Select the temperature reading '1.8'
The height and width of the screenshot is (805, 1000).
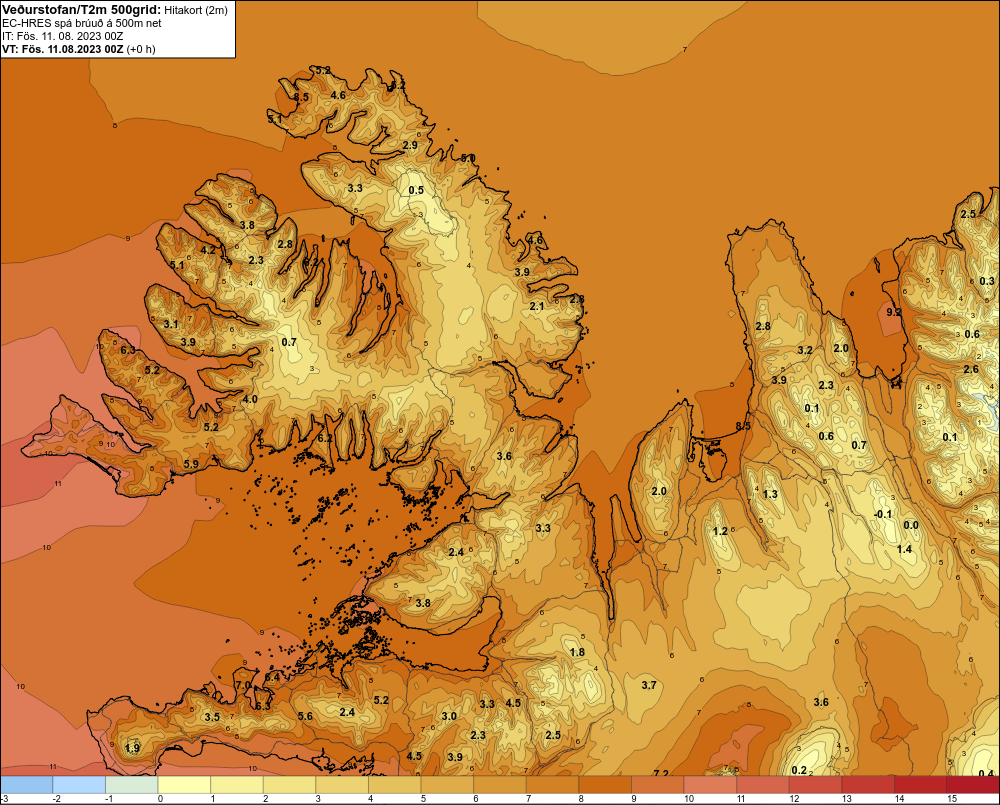coord(577,652)
